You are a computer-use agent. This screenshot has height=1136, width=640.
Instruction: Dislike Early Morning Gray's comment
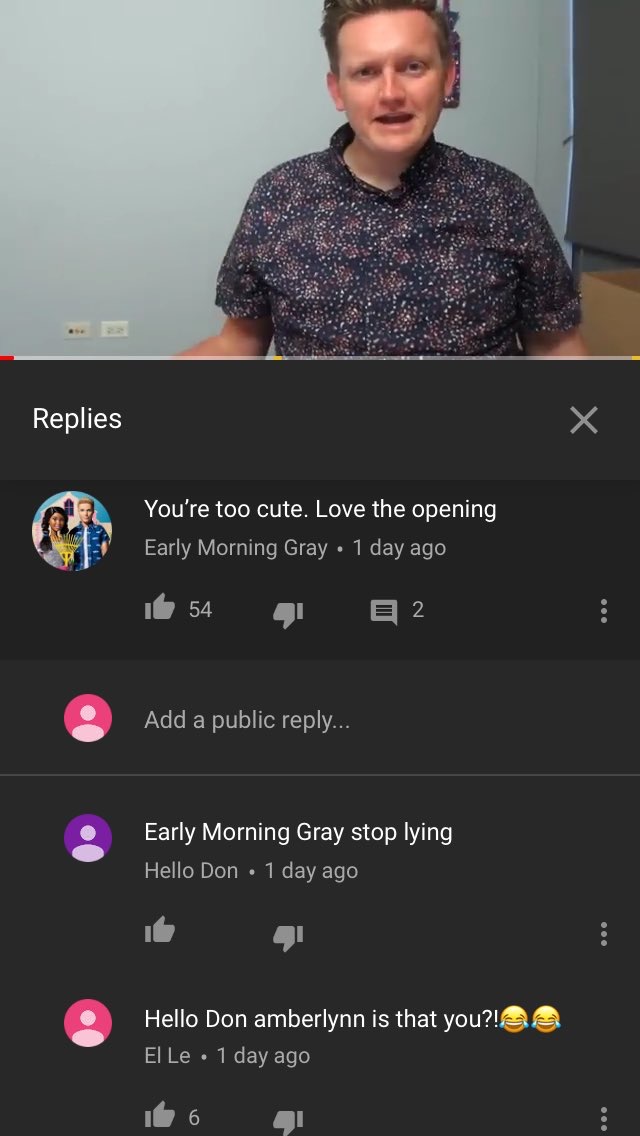(x=288, y=614)
